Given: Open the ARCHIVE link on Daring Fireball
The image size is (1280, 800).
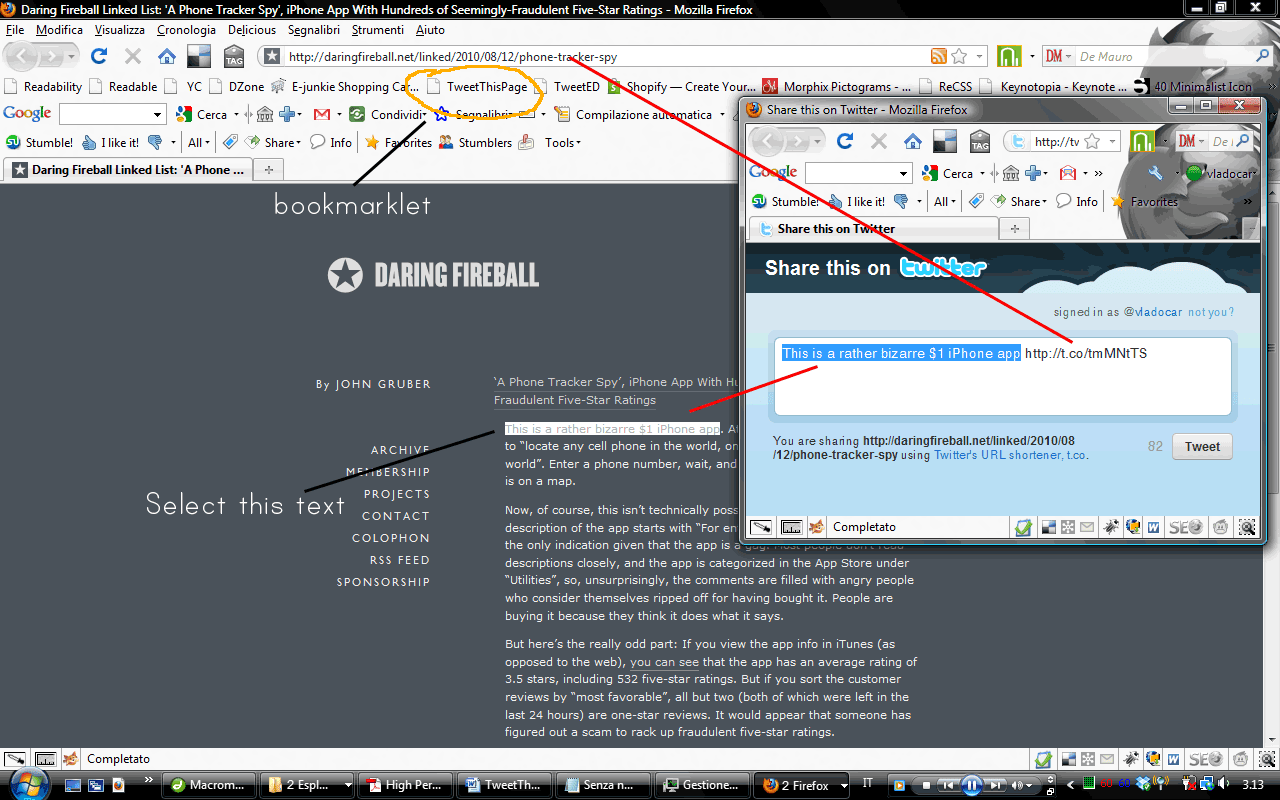Looking at the screenshot, I should [x=400, y=450].
